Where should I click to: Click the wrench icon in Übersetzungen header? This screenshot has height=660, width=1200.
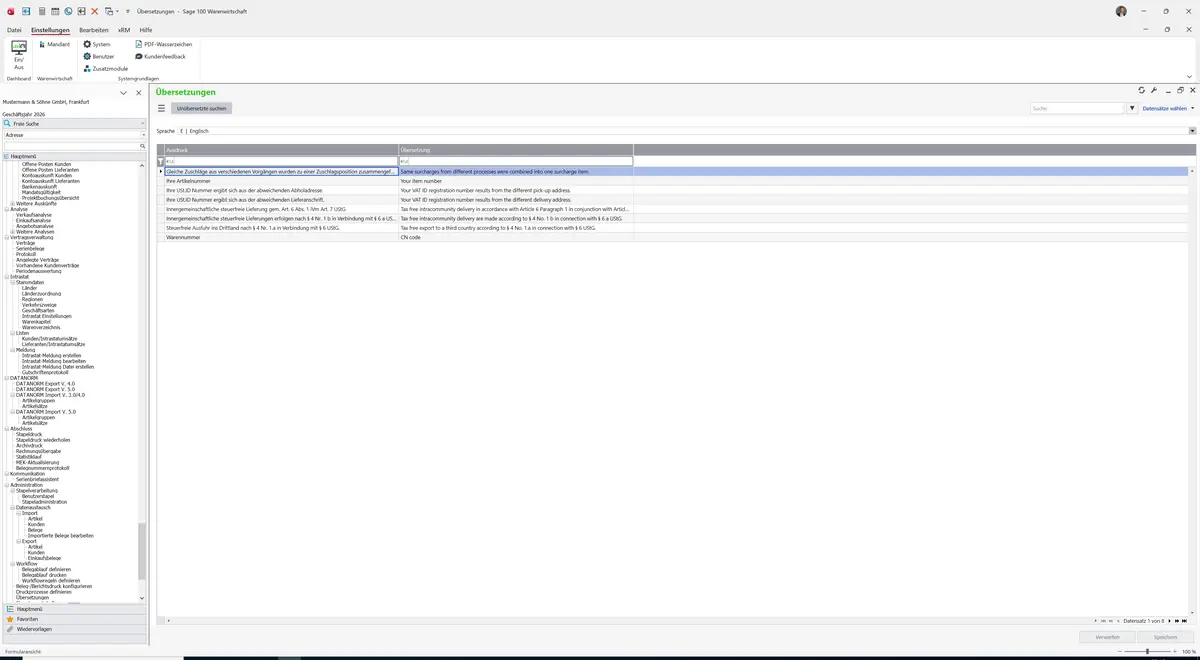[1154, 91]
